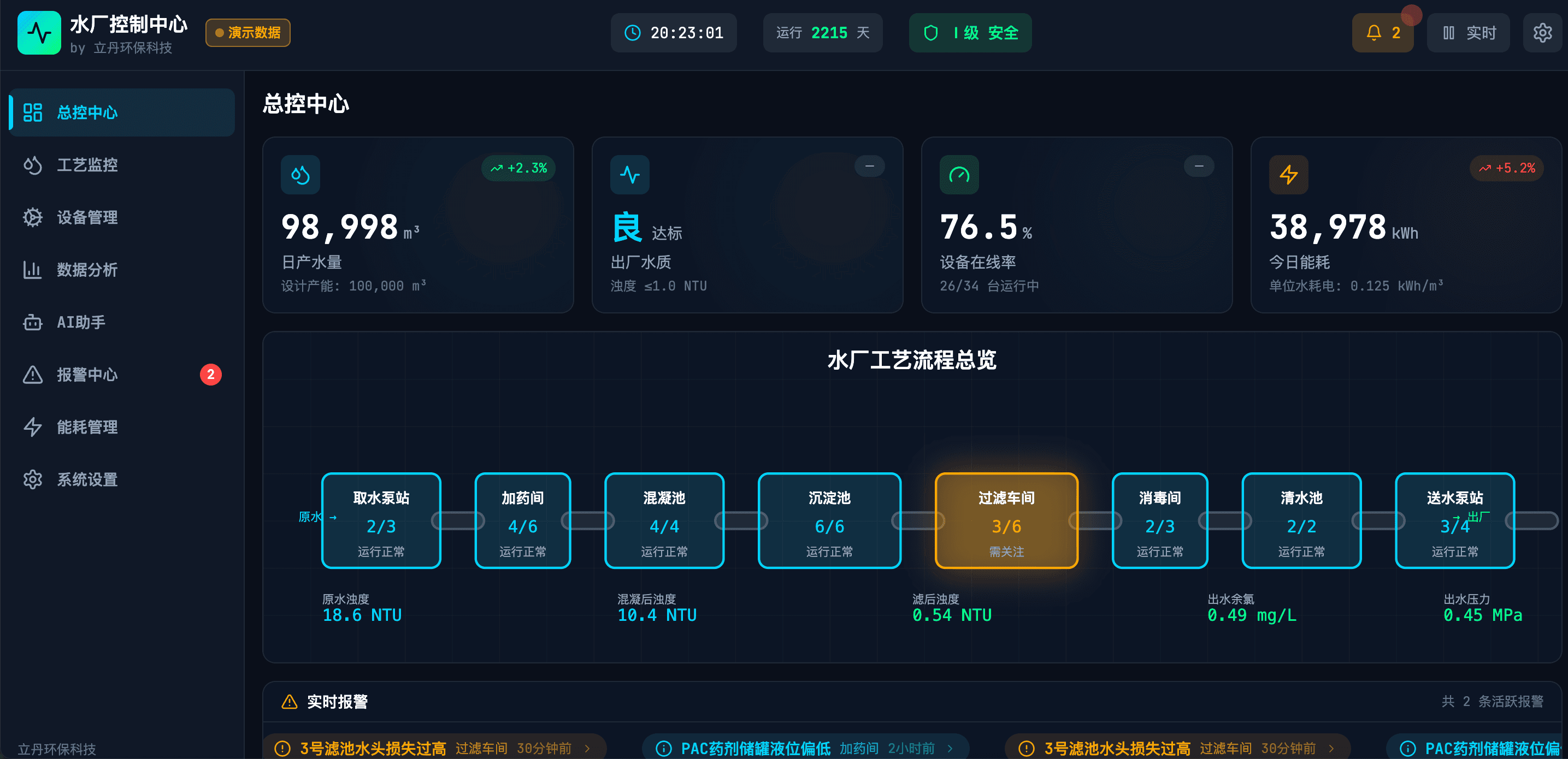
Task: Select the highlighted 过滤车间 process node
Action: coord(1006,520)
